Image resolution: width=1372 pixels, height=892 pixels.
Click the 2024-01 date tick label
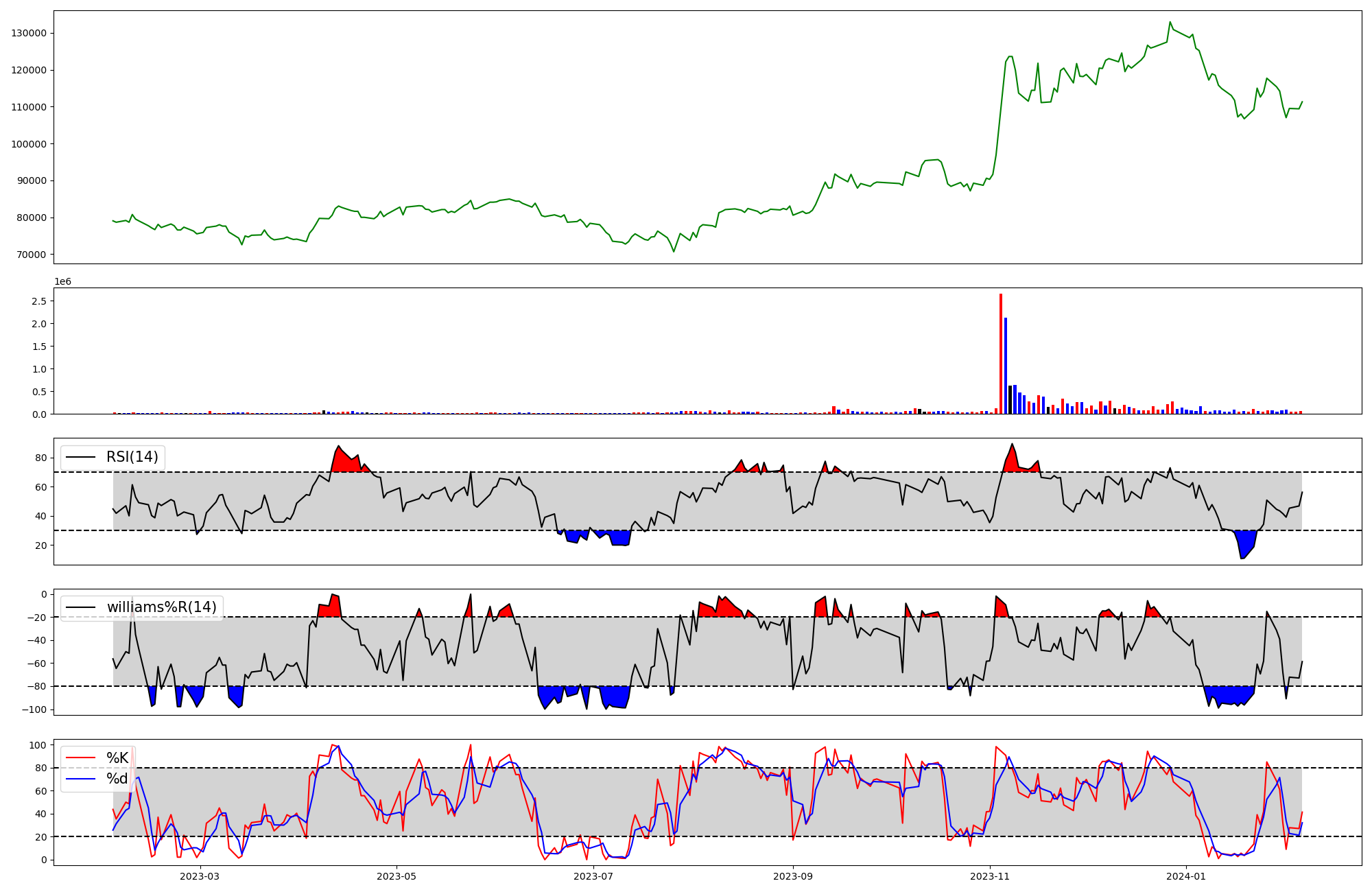click(x=1187, y=876)
